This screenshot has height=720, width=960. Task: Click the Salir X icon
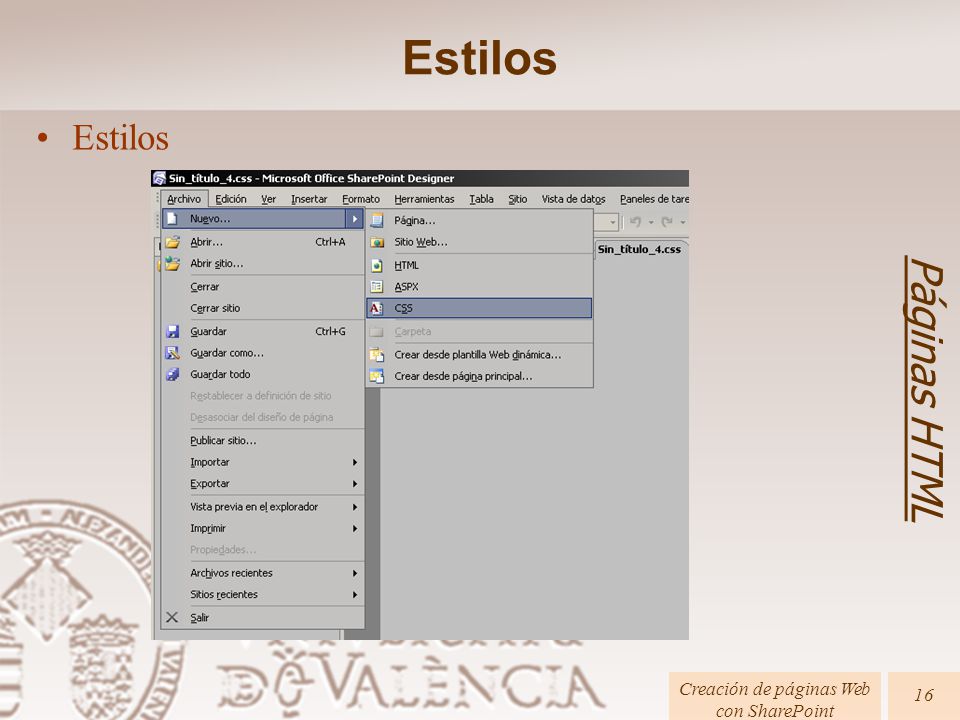click(x=172, y=617)
